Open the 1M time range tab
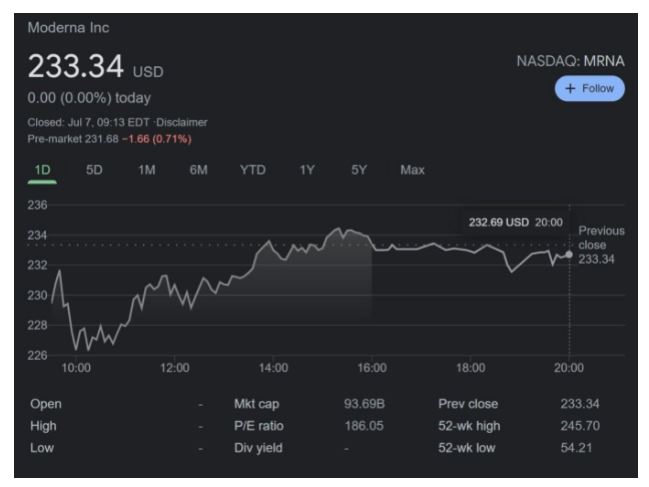Viewport: 649px width, 487px height. (146, 170)
